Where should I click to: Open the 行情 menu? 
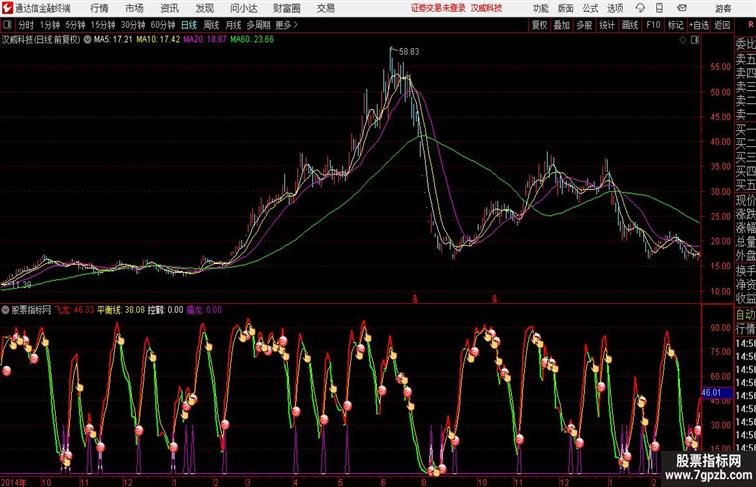(x=99, y=8)
